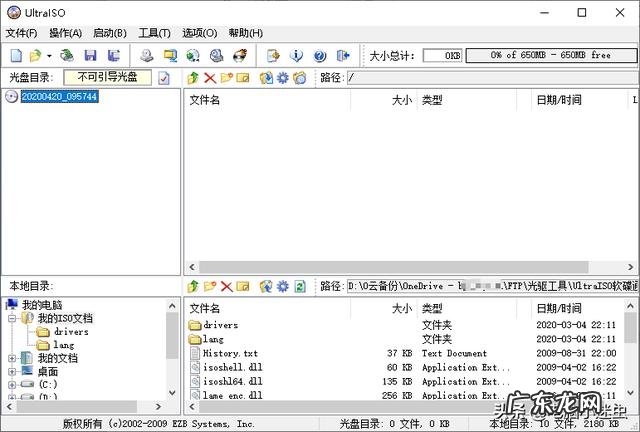Click add-to-image icon in local directory toolbar
640x432 pixels.
point(266,286)
